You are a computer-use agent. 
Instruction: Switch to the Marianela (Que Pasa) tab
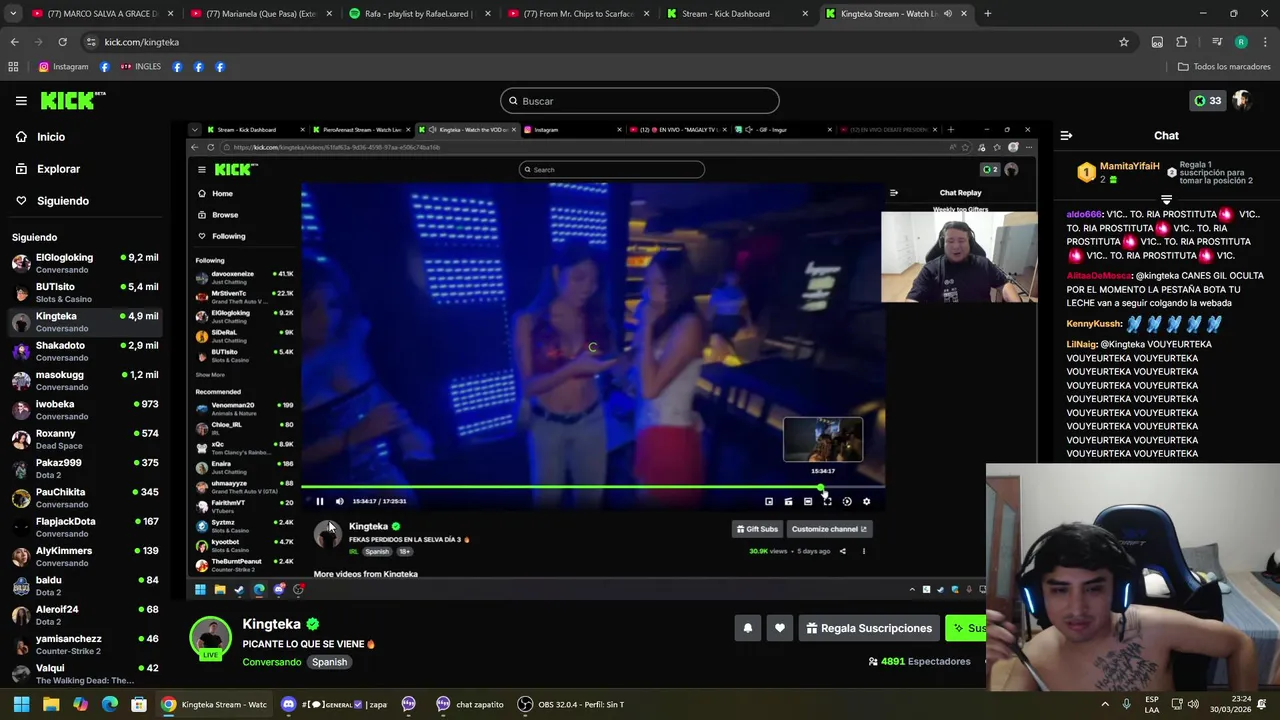[x=261, y=14]
